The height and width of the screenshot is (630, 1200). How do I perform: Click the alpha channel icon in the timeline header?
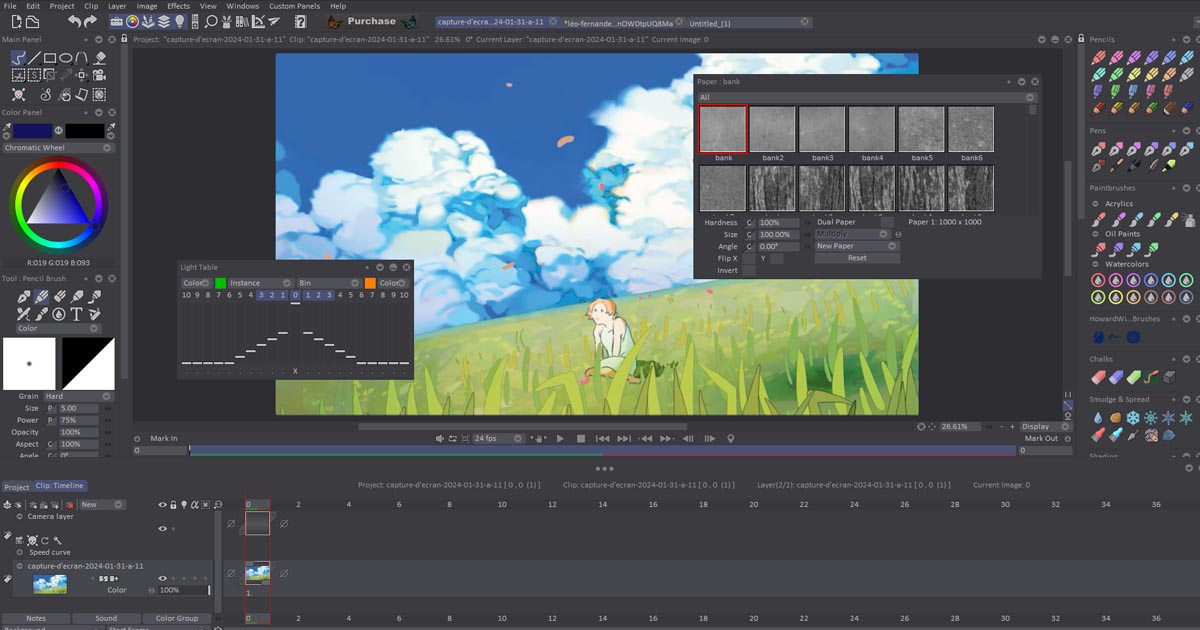[x=195, y=504]
